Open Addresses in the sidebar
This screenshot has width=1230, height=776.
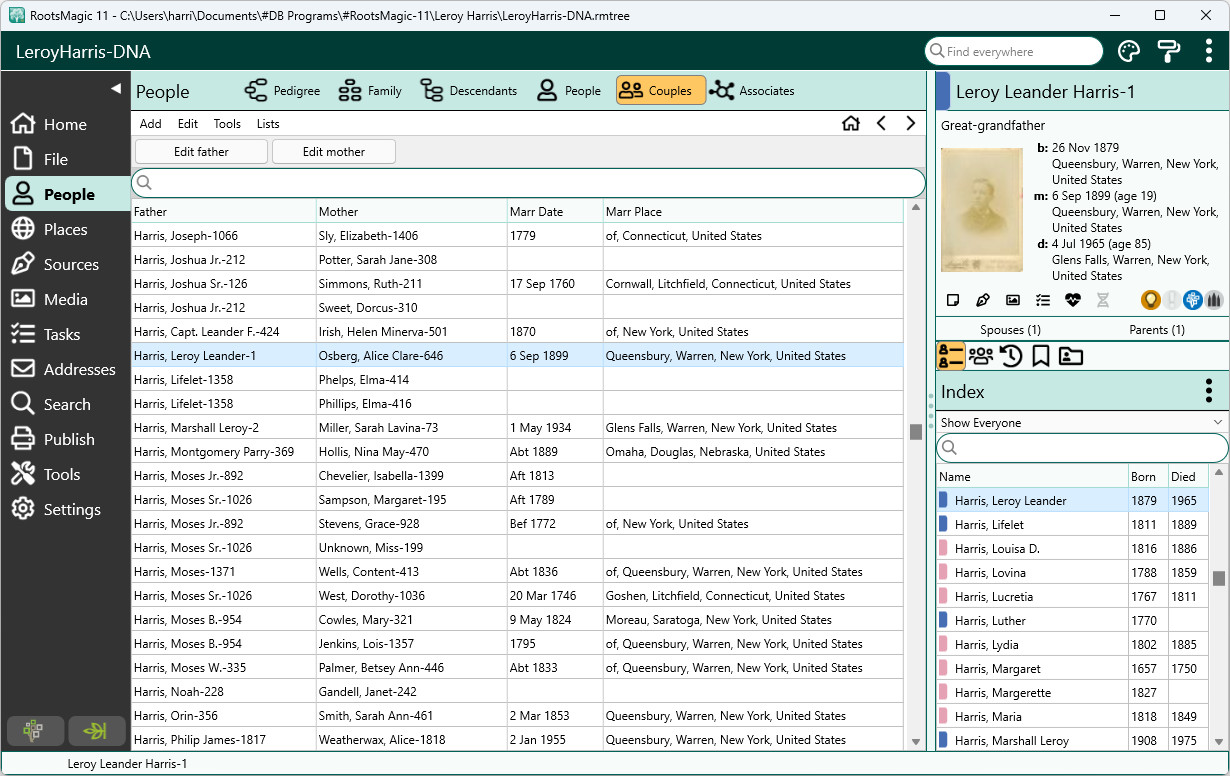click(x=65, y=369)
